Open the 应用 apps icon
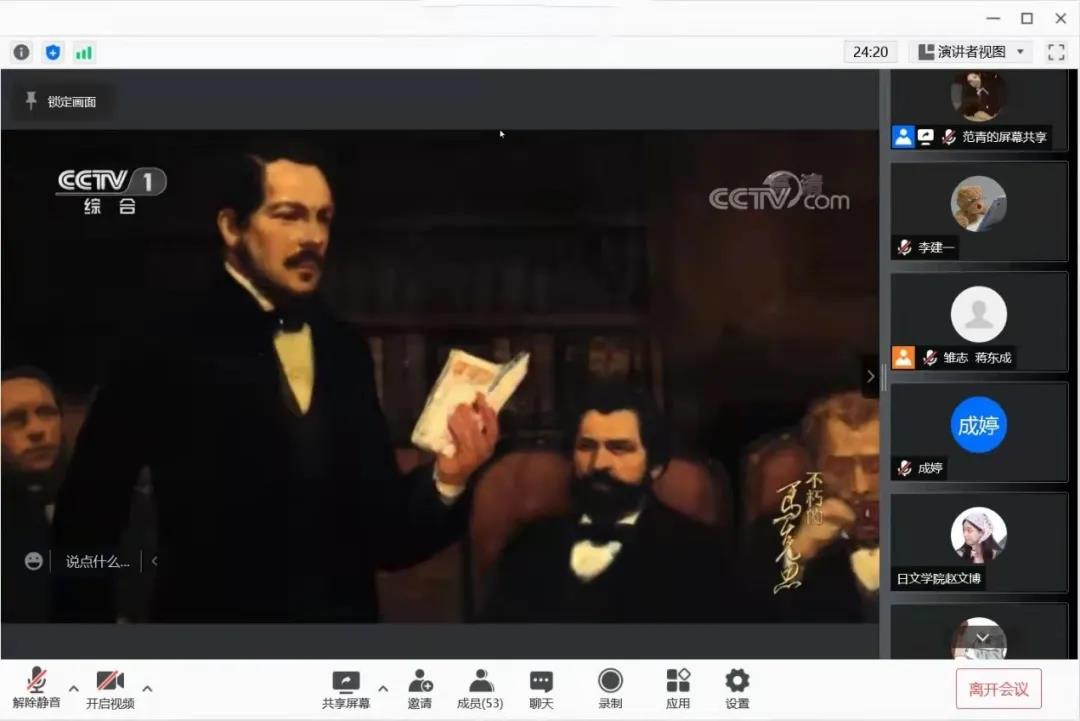This screenshot has width=1080, height=721. tap(678, 689)
